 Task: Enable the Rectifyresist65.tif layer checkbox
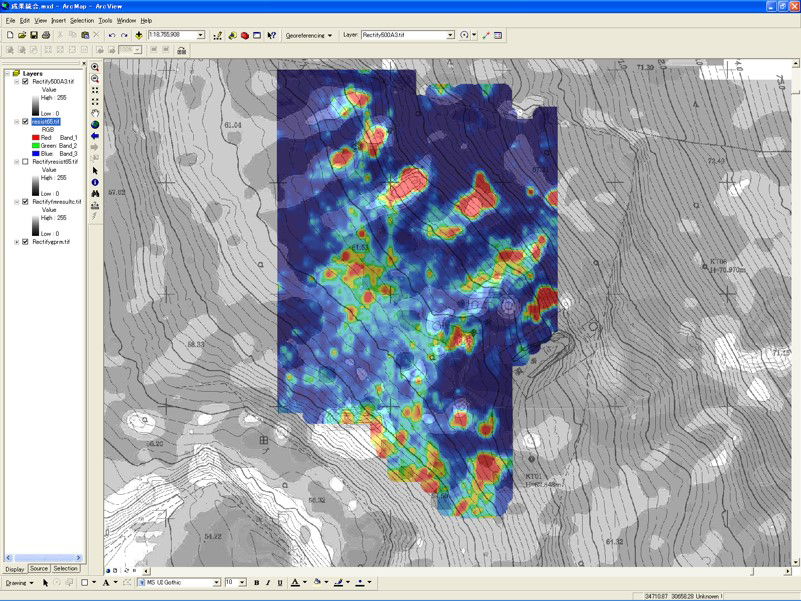tap(26, 162)
